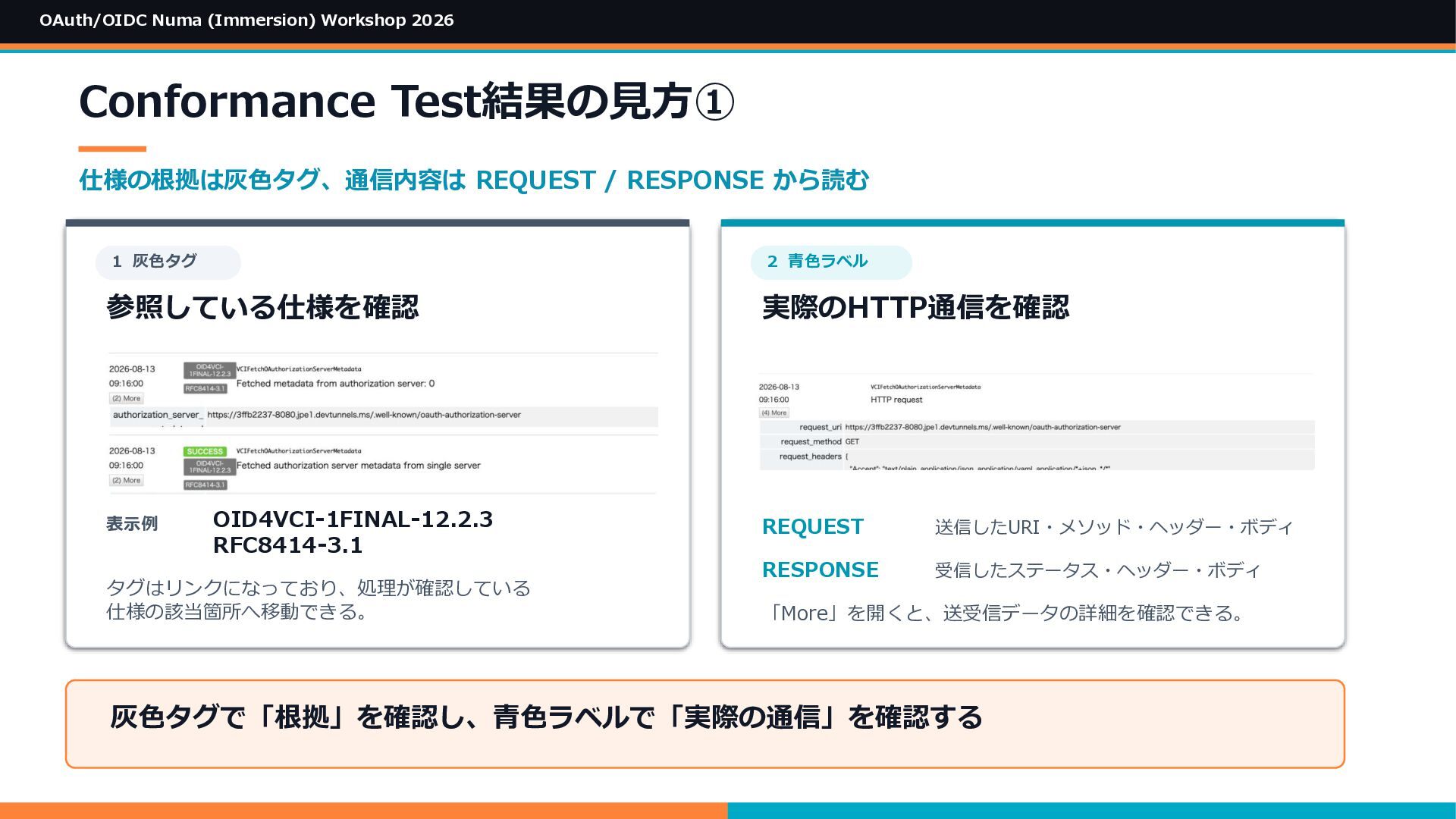
Task: Click the "authorization_server_" field label
Action: tap(158, 415)
